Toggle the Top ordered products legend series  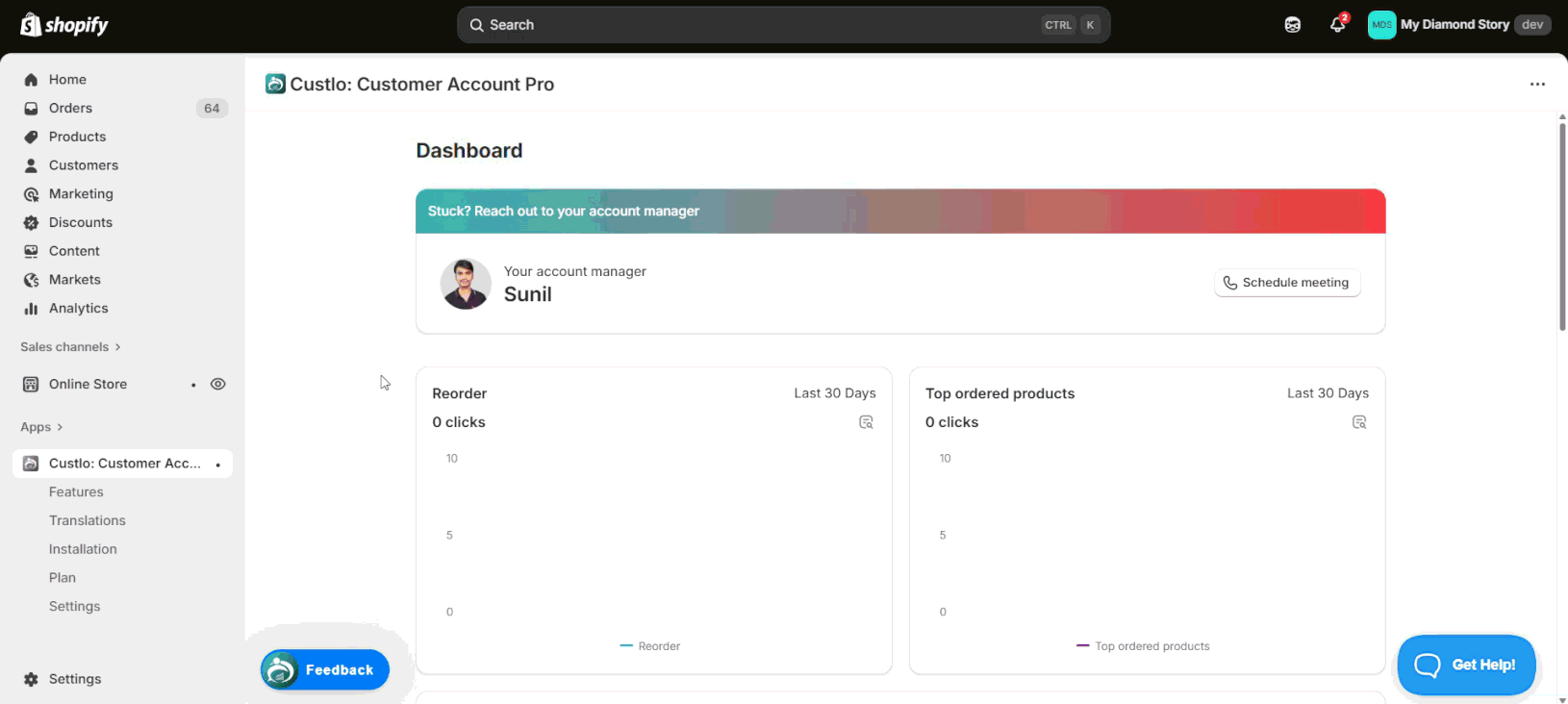[1143, 646]
